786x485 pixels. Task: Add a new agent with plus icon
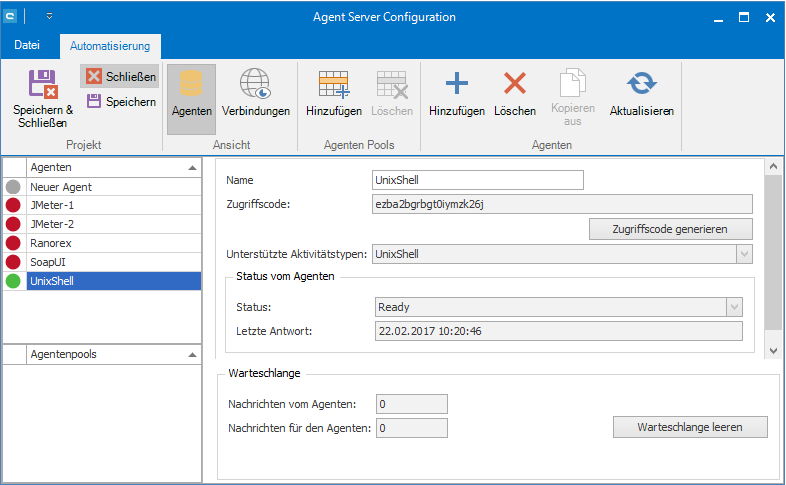(457, 86)
